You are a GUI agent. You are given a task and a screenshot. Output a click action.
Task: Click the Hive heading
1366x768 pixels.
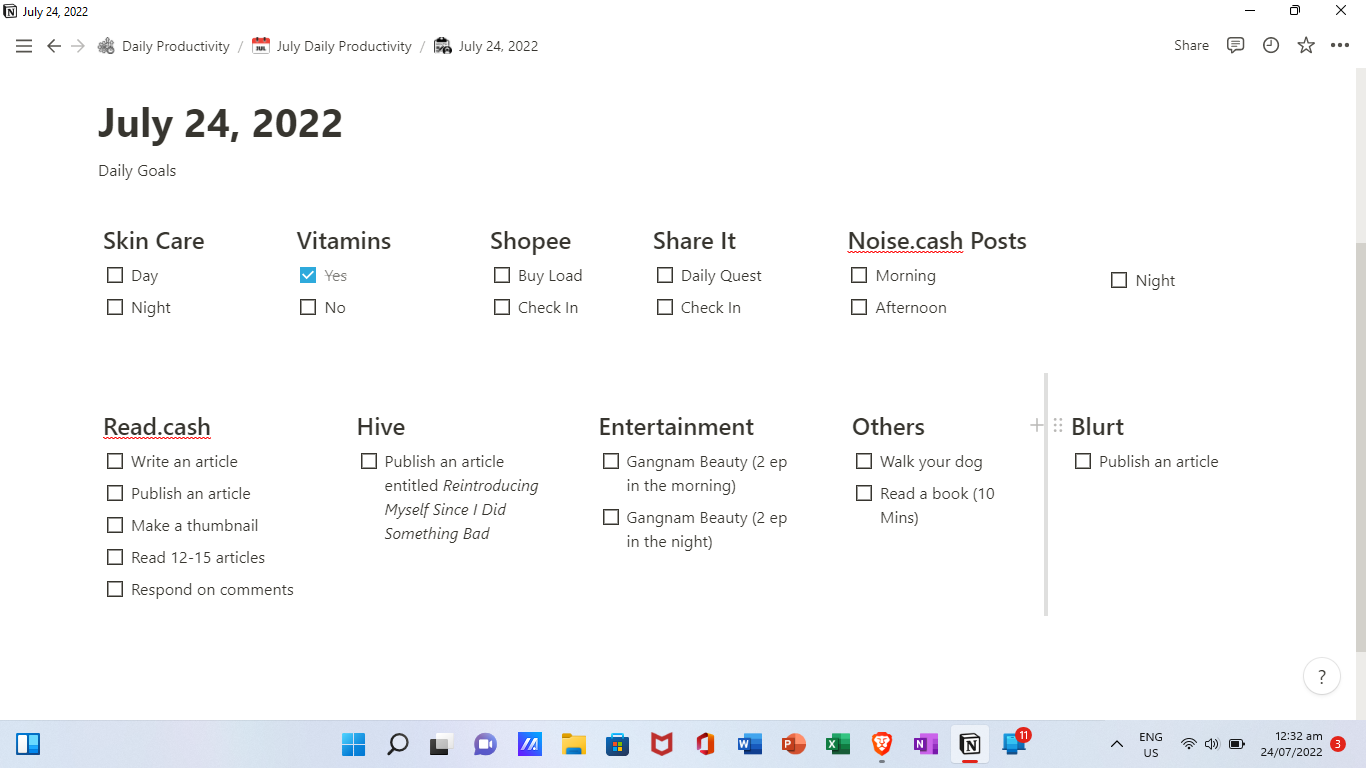tap(381, 426)
